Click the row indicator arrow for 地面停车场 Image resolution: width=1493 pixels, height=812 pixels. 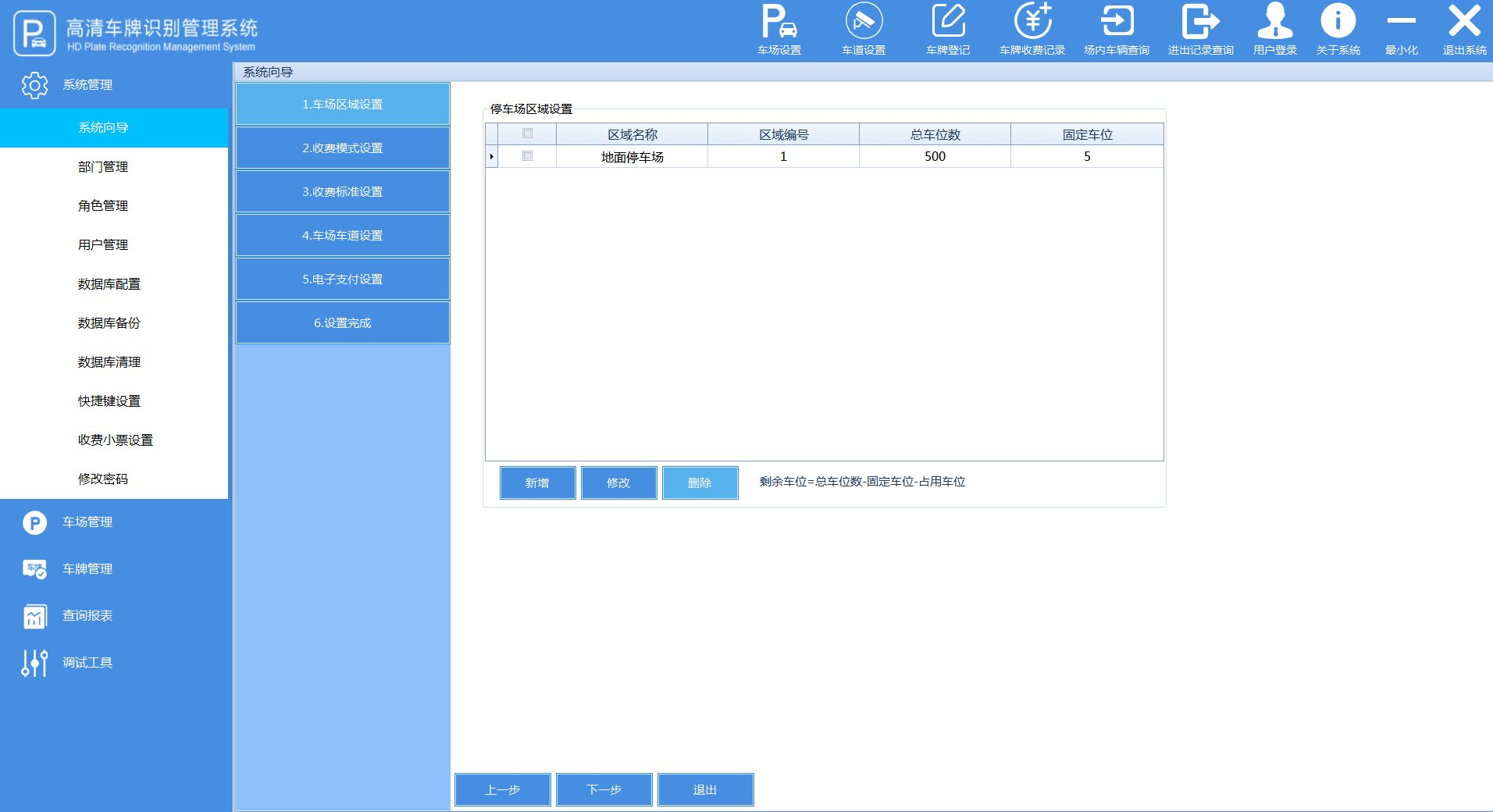[492, 157]
